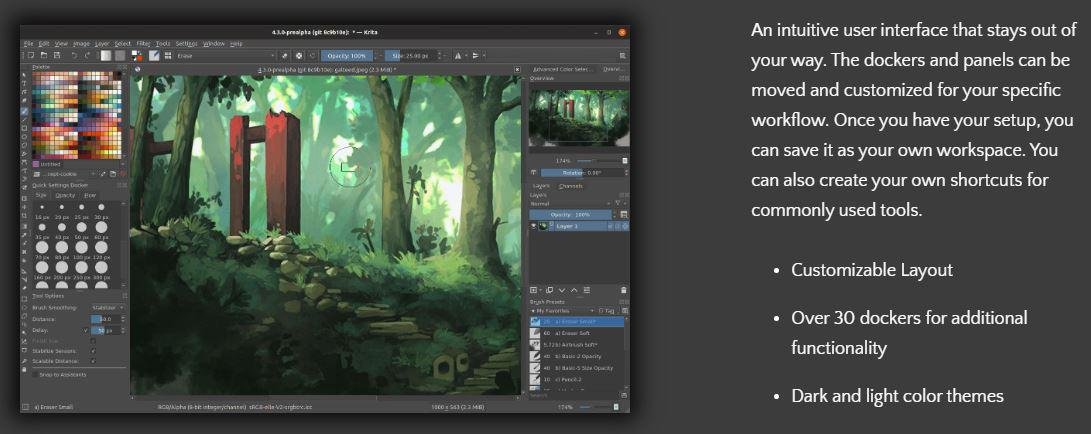
Task: Open the fill pattern chooser
Action: point(120,55)
